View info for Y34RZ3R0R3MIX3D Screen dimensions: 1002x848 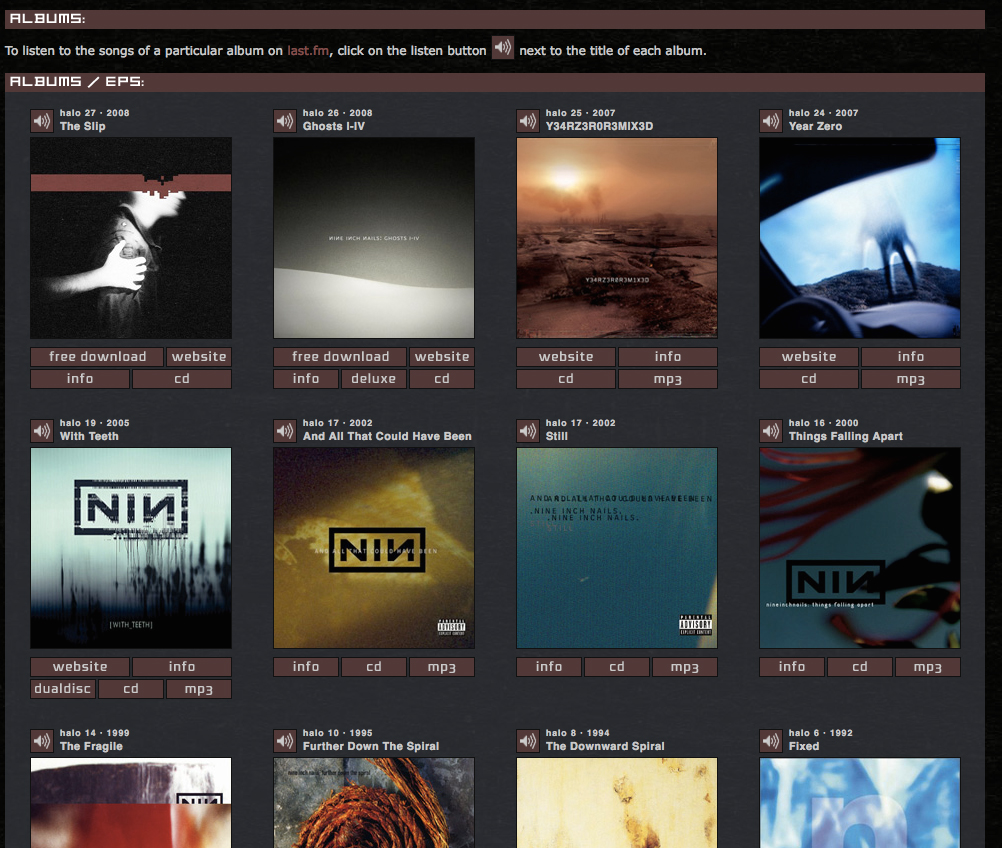click(668, 357)
